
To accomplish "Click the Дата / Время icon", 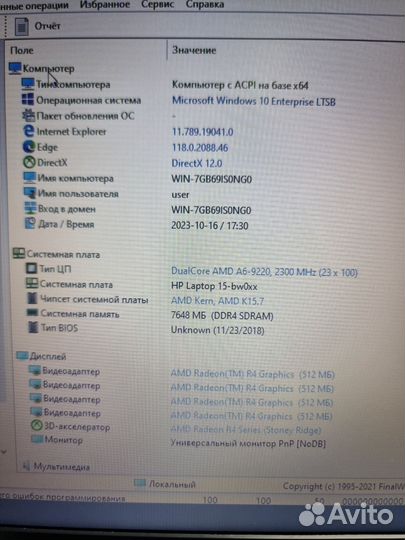I will (30, 224).
